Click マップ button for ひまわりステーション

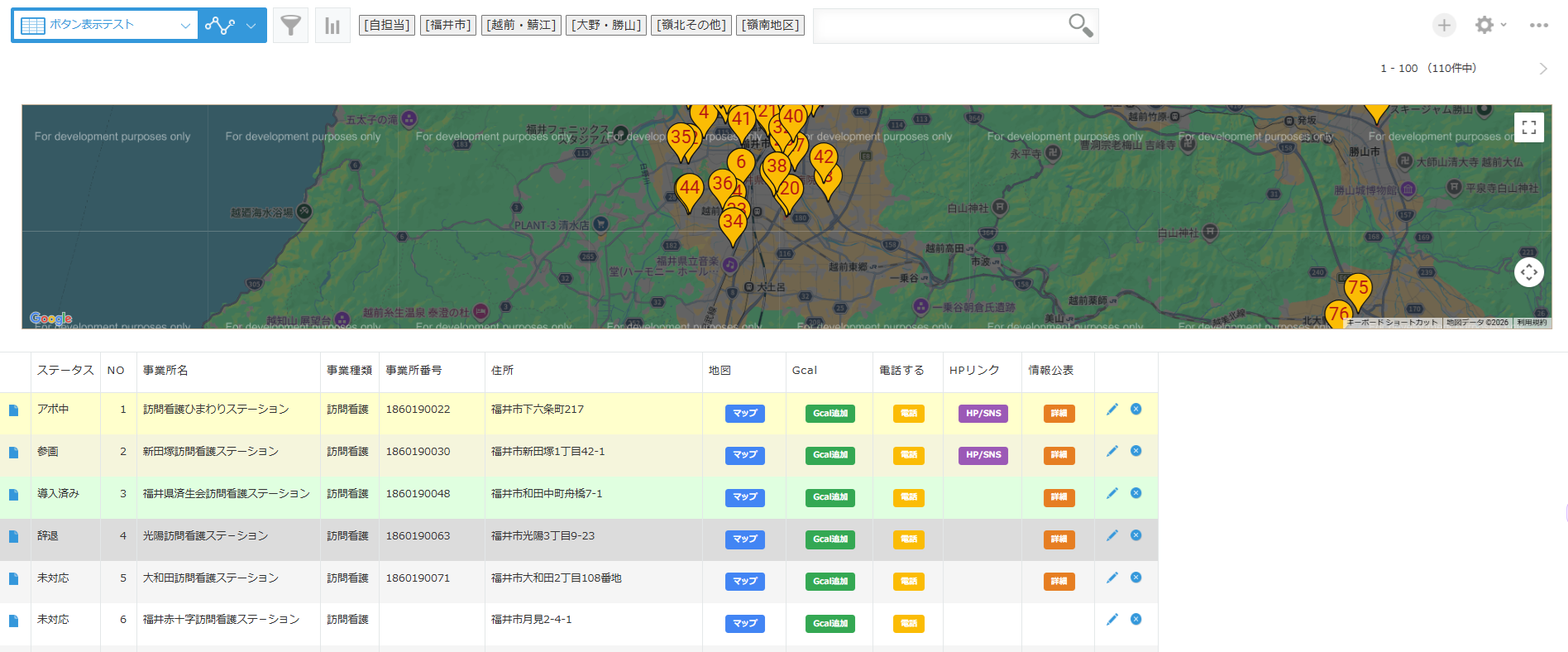pos(744,414)
